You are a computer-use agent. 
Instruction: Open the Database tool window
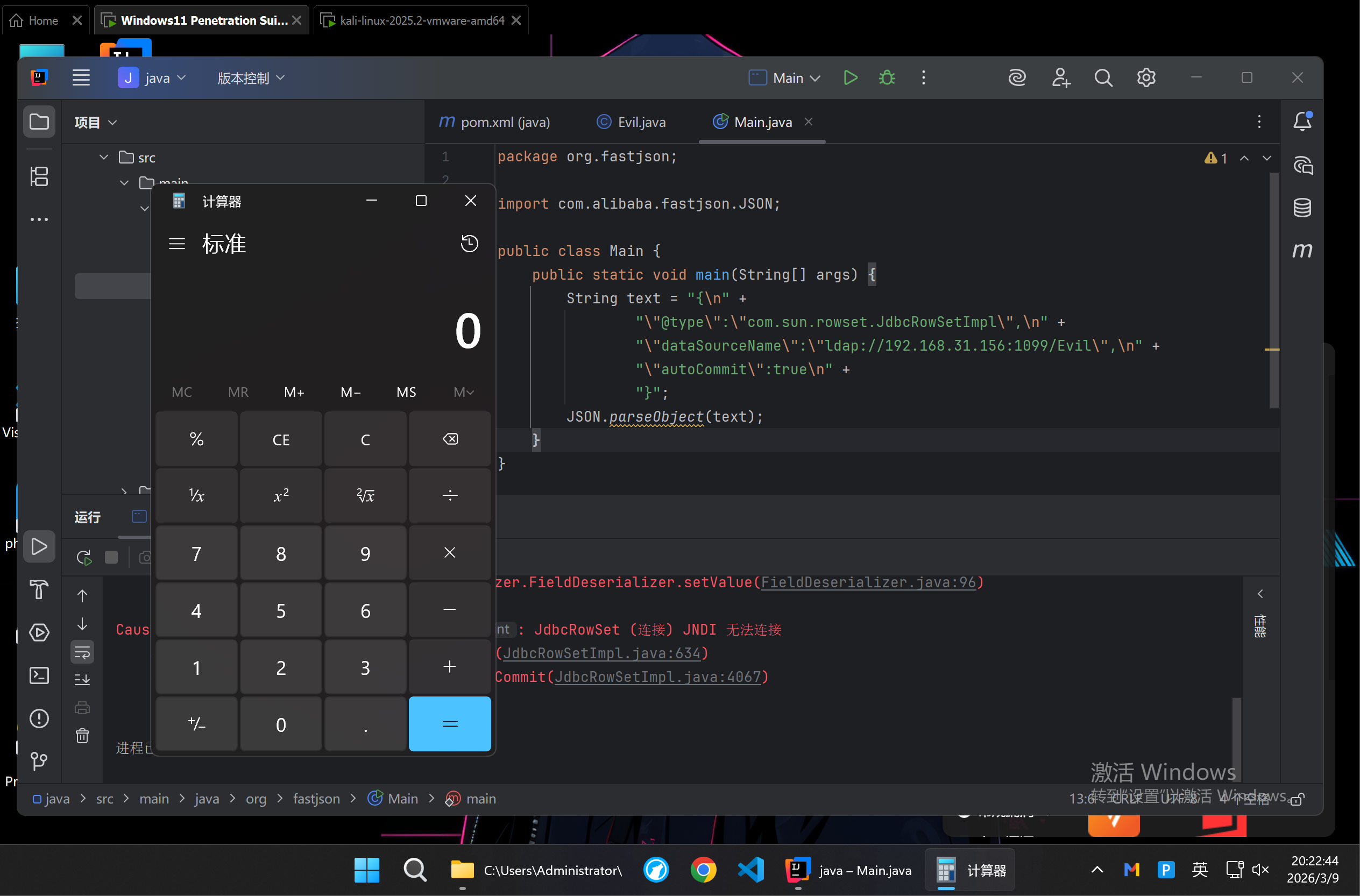coord(1302,208)
